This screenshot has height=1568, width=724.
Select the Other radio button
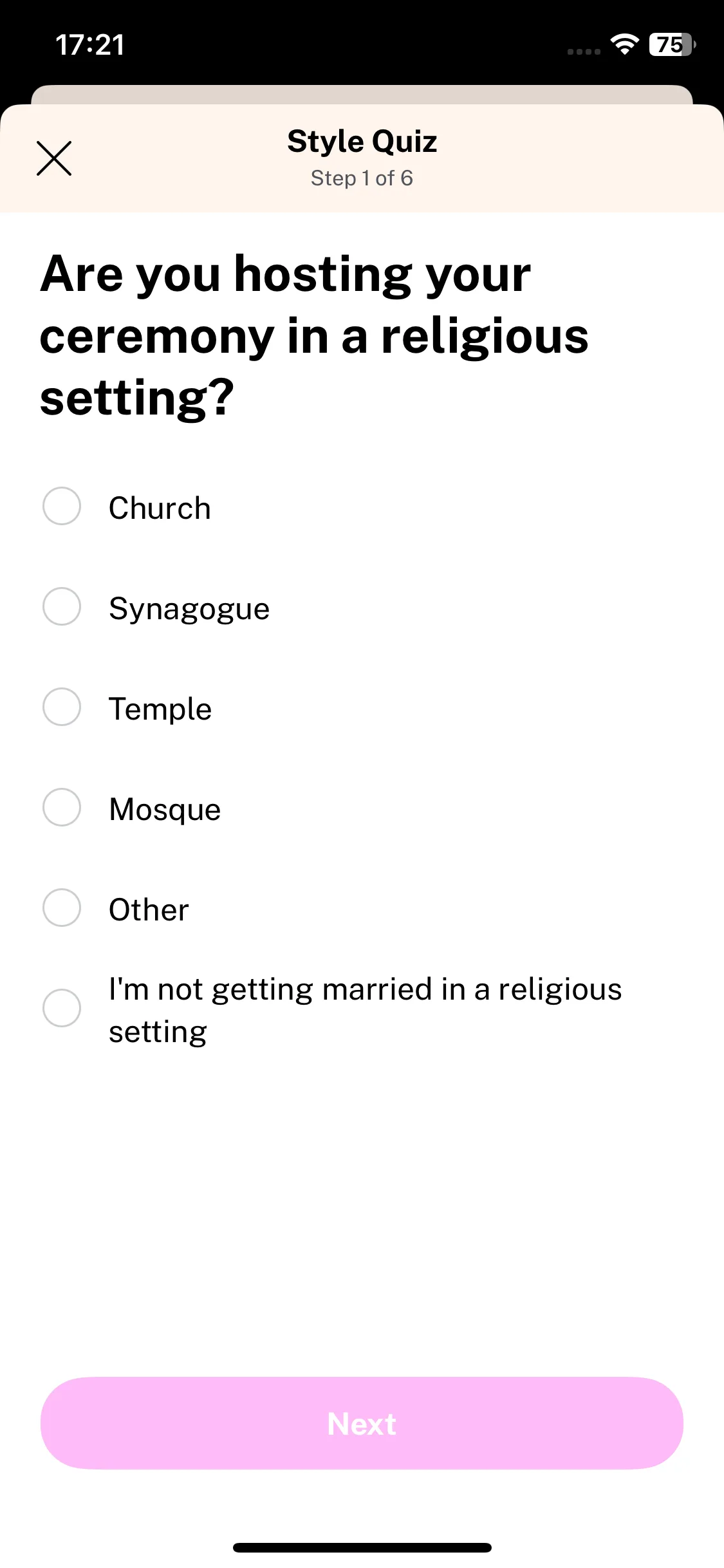pos(62,908)
